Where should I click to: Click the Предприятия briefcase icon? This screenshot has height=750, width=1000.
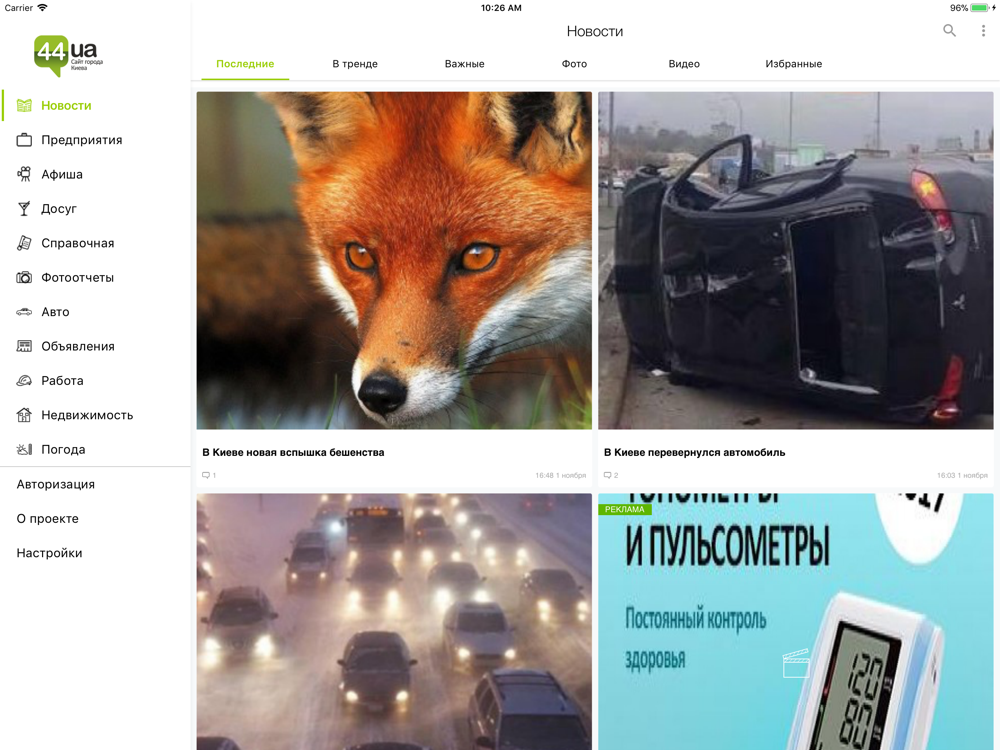pos(24,140)
